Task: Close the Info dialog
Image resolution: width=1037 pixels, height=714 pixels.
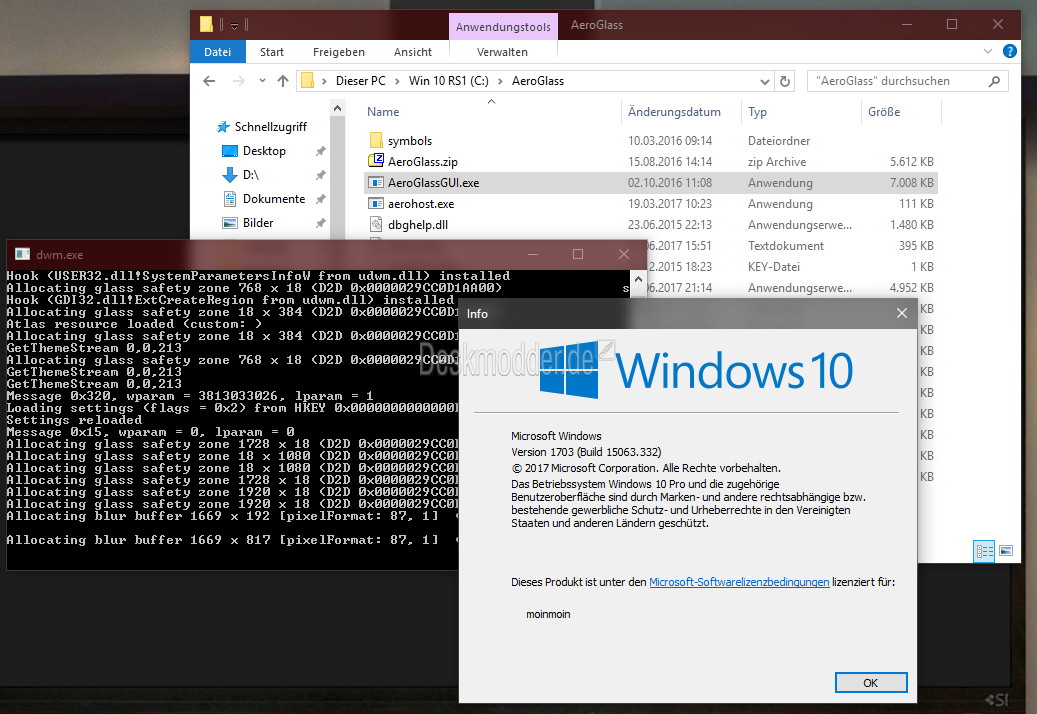Action: pos(901,313)
